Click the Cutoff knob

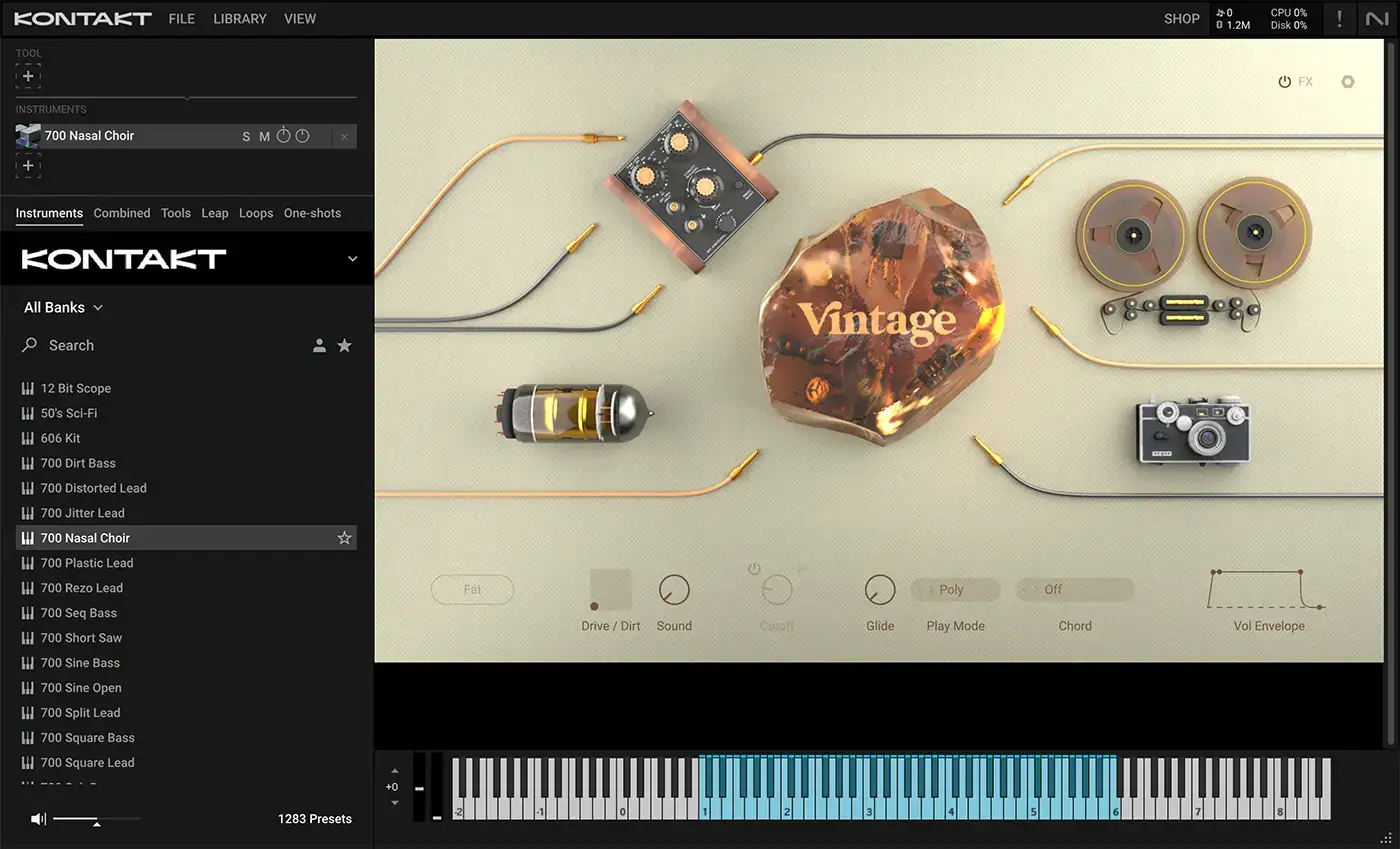(777, 590)
